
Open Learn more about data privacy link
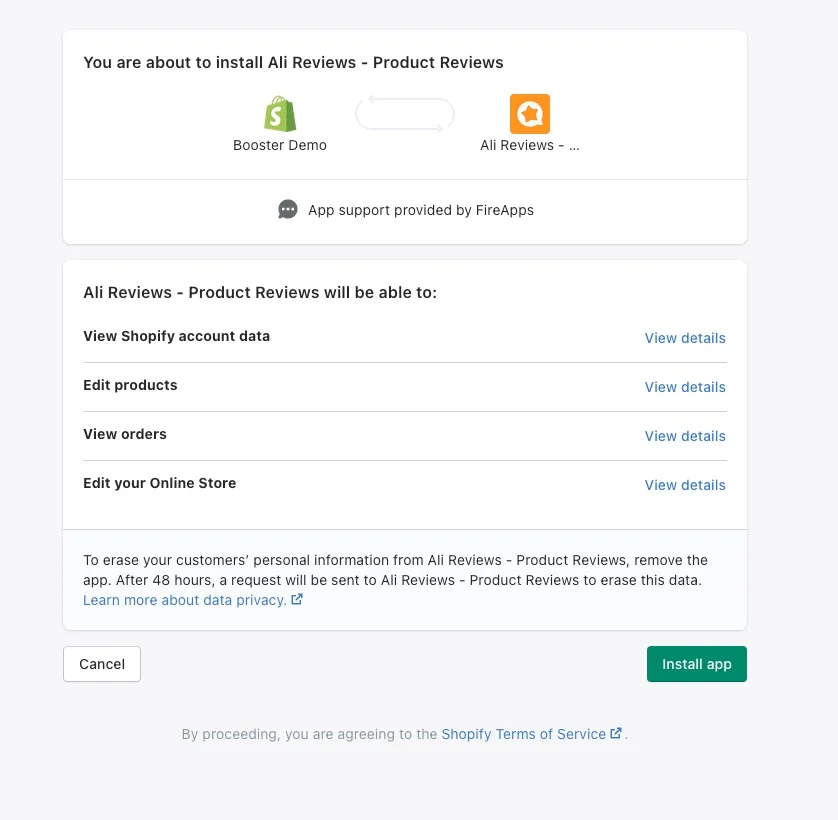[x=185, y=600]
